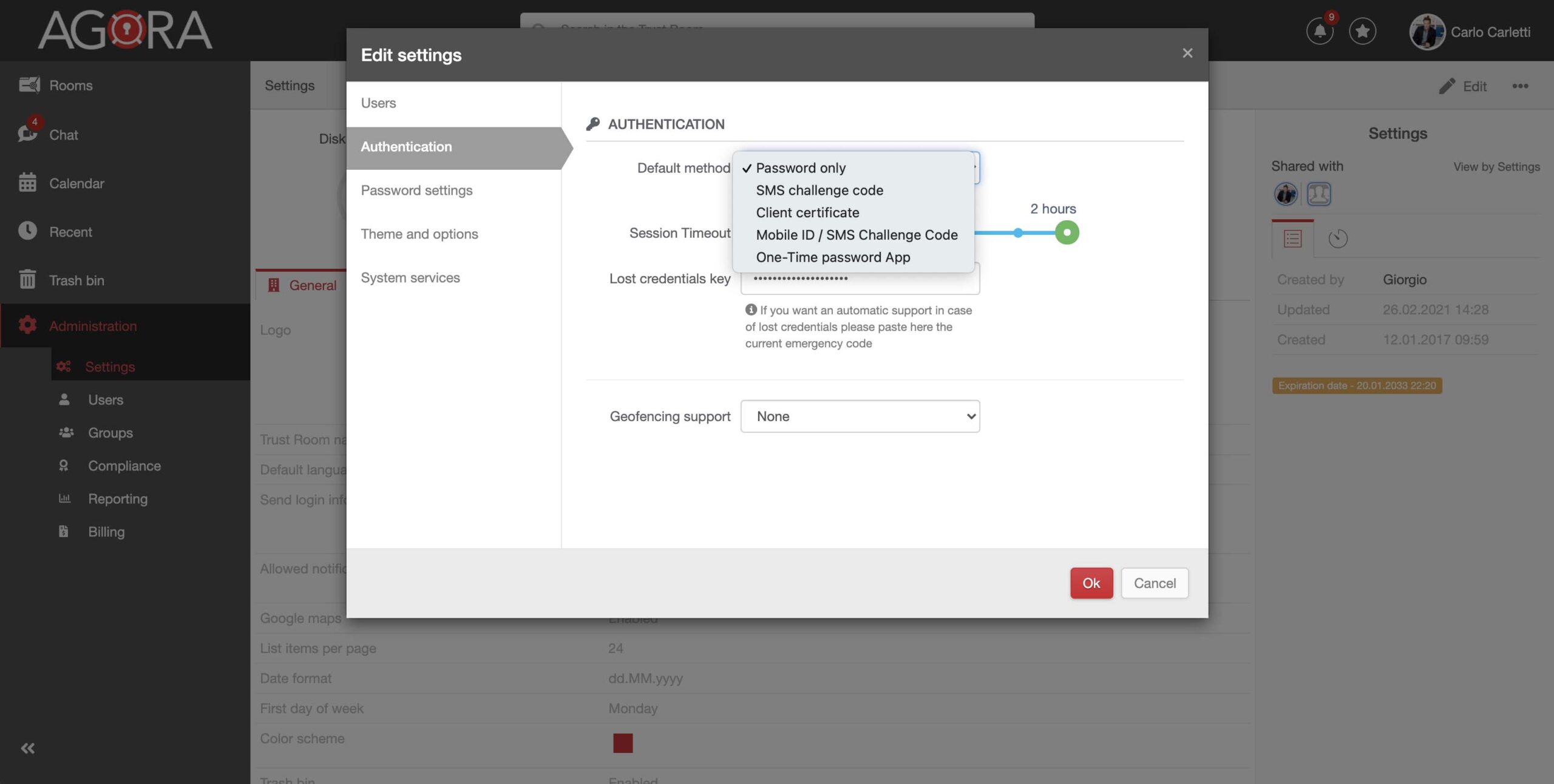Switch to Theme and options tab
The height and width of the screenshot is (784, 1554).
[x=419, y=234]
